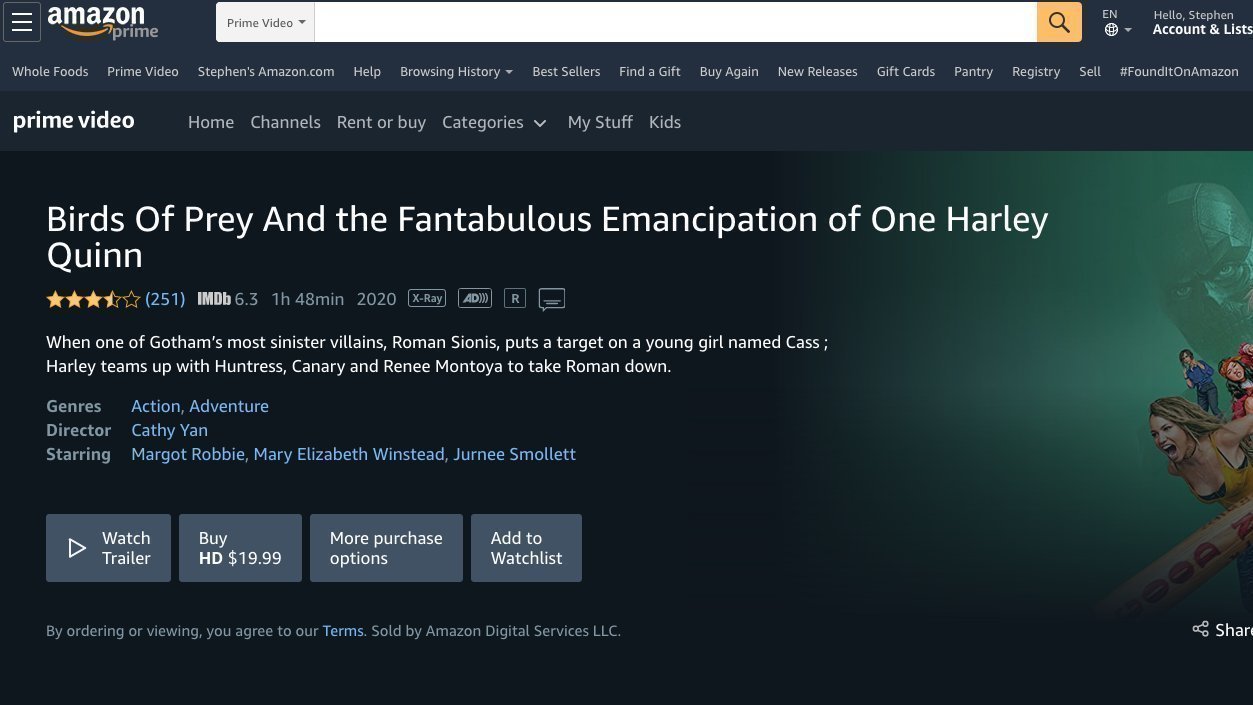Expand the Categories menu chevron

point(539,123)
